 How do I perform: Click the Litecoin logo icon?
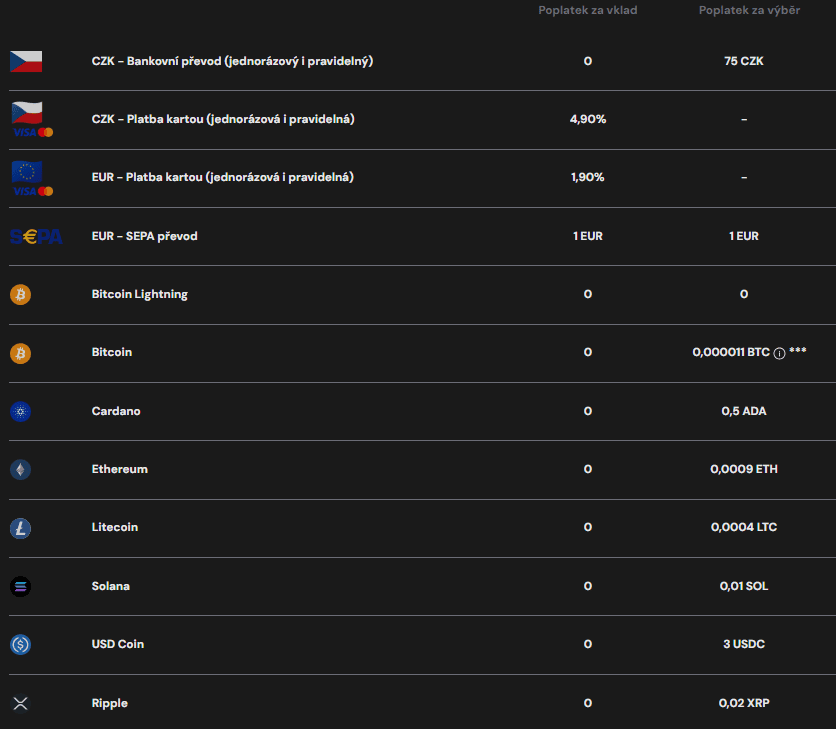[20, 528]
